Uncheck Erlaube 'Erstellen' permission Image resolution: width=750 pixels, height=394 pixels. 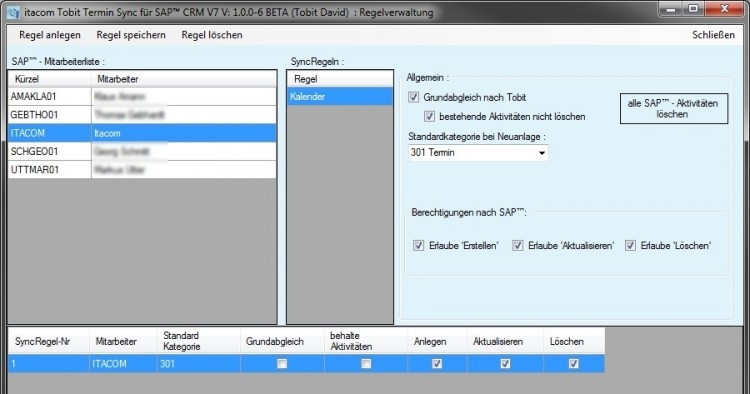point(418,246)
